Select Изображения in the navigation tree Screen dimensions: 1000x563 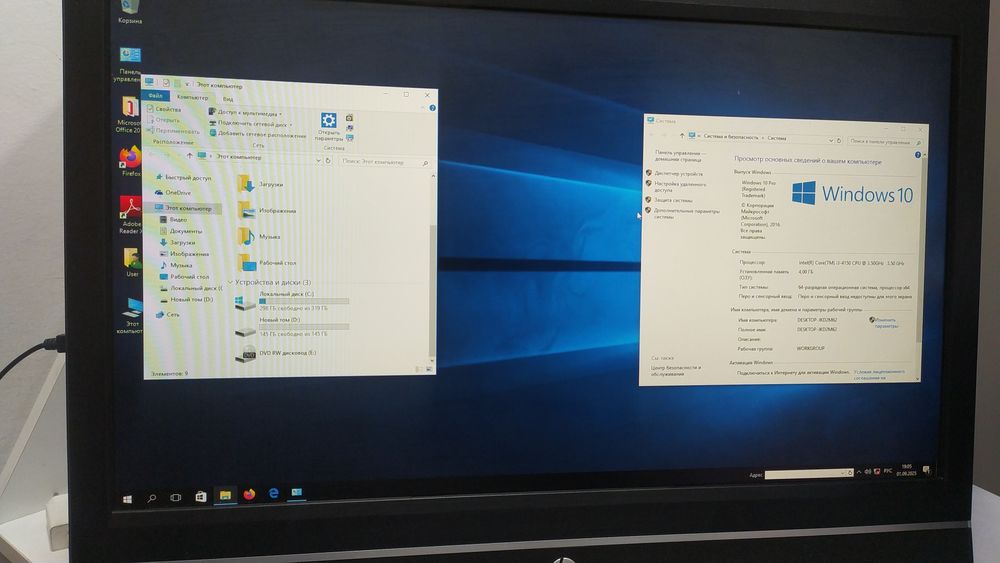pyautogui.click(x=184, y=254)
